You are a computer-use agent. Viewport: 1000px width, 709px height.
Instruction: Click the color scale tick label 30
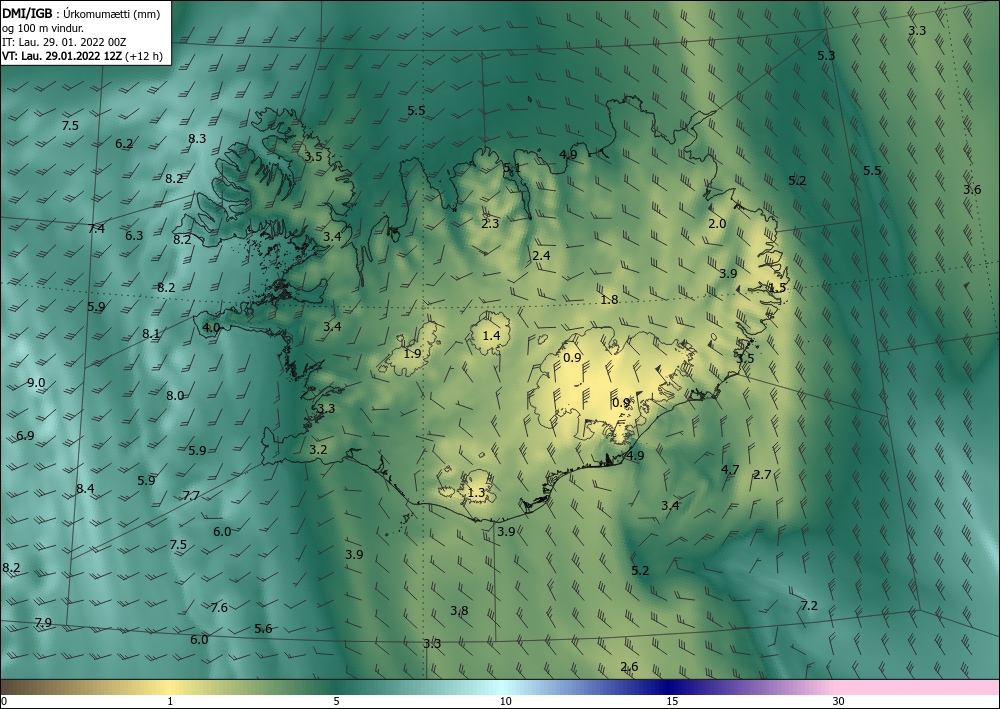[x=839, y=701]
